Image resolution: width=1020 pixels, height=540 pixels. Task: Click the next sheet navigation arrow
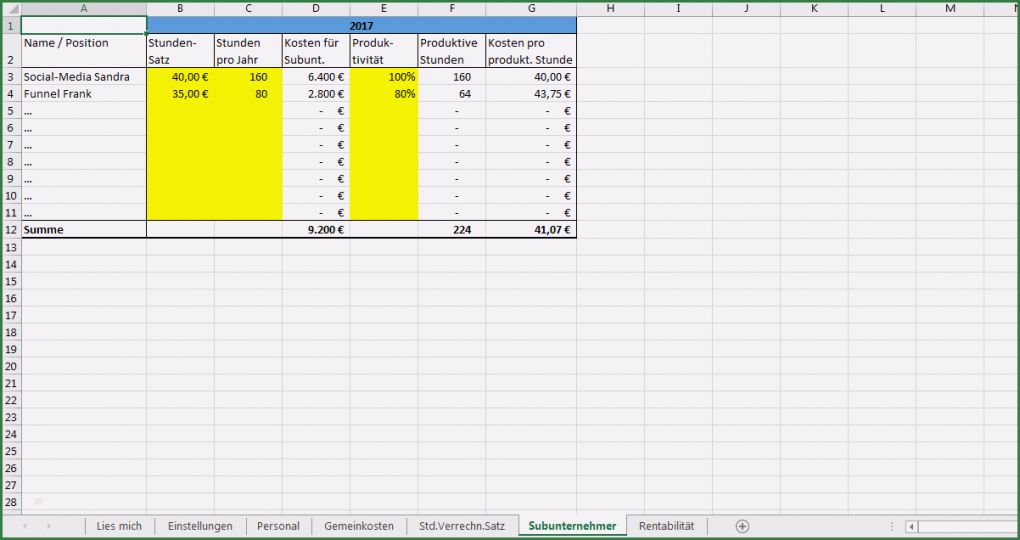[x=48, y=526]
